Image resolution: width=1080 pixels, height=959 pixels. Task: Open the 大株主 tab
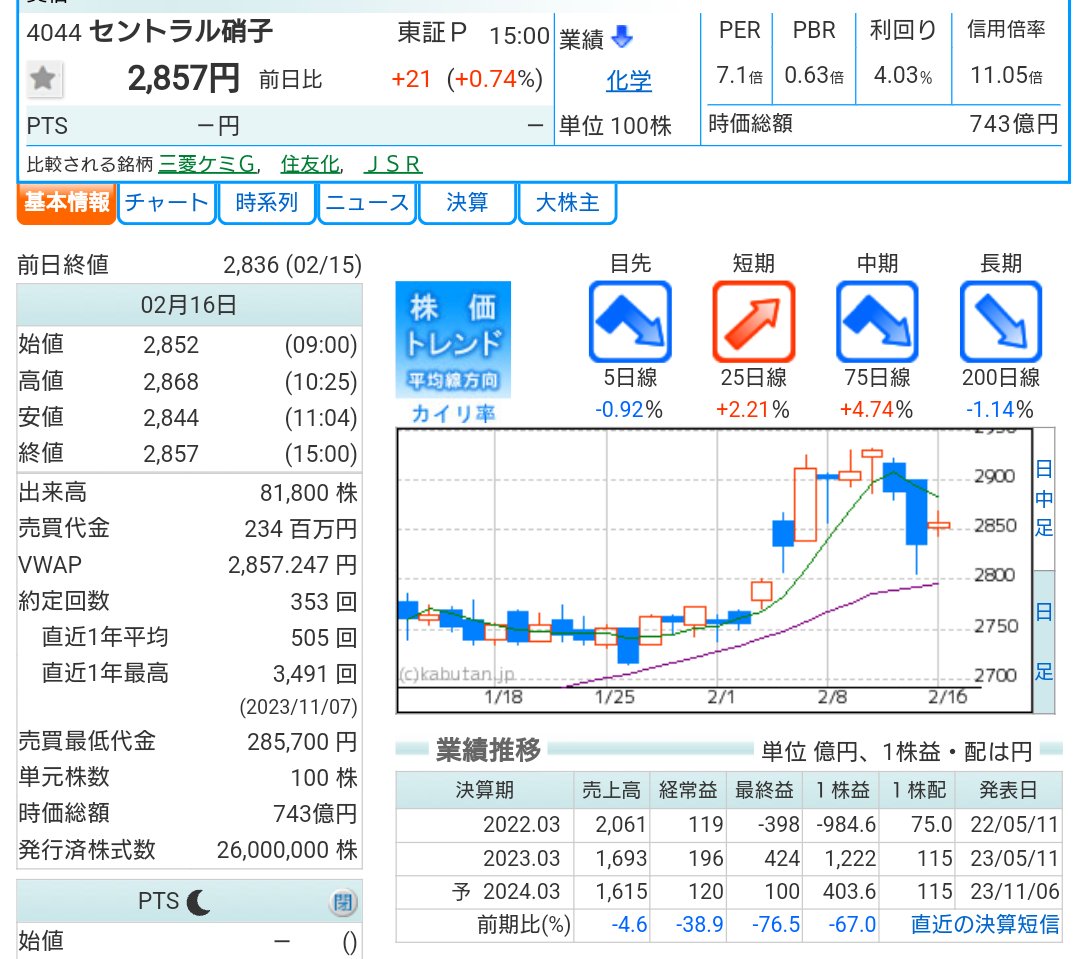click(567, 204)
